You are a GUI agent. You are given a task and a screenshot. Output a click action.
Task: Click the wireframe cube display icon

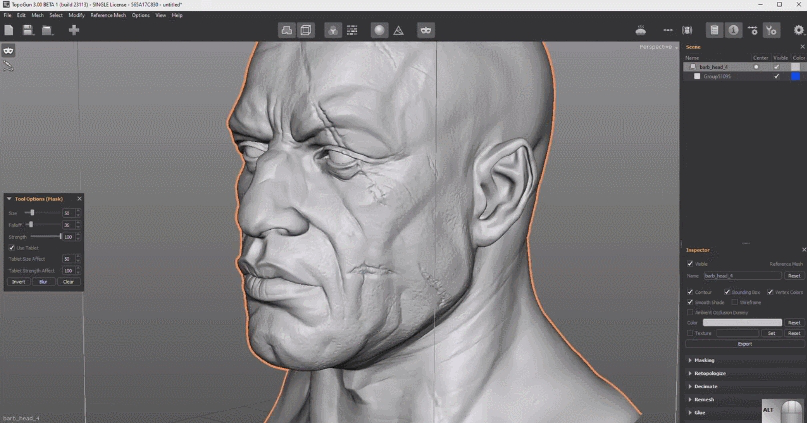[306, 30]
